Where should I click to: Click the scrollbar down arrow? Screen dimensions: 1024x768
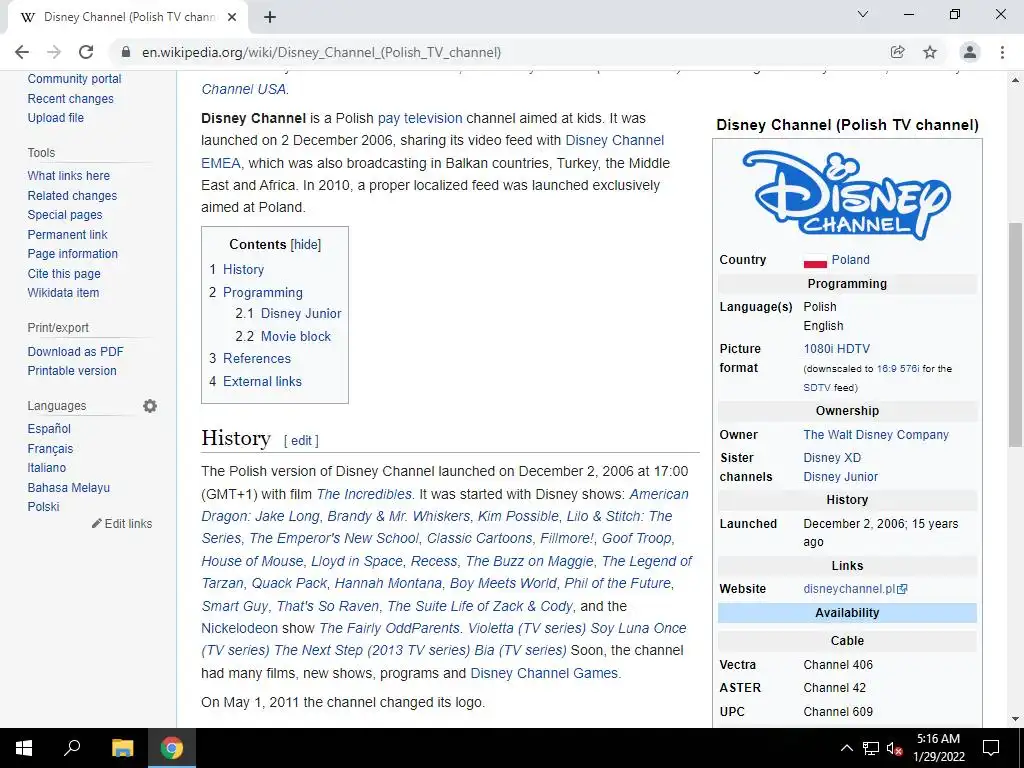pos(1016,719)
